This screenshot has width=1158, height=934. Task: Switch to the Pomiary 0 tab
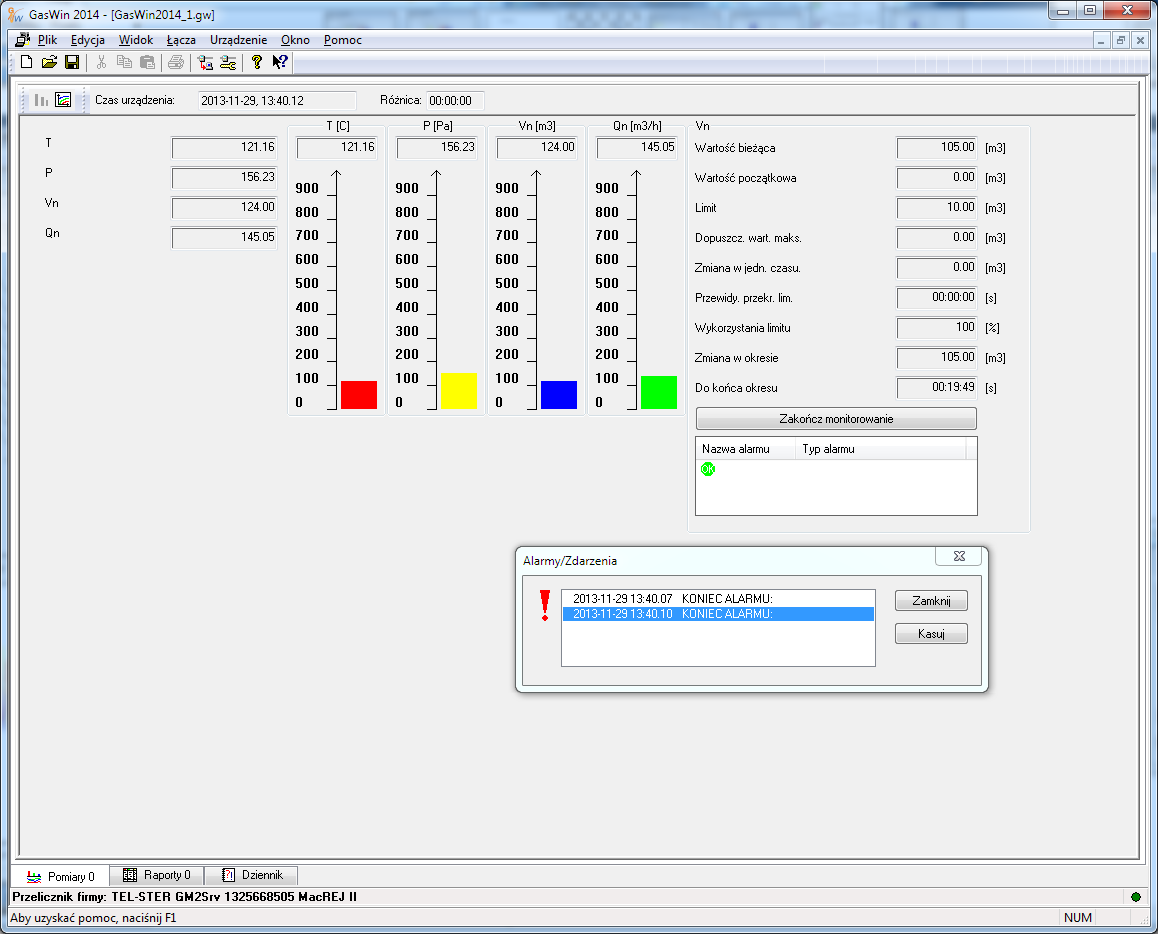coord(61,876)
